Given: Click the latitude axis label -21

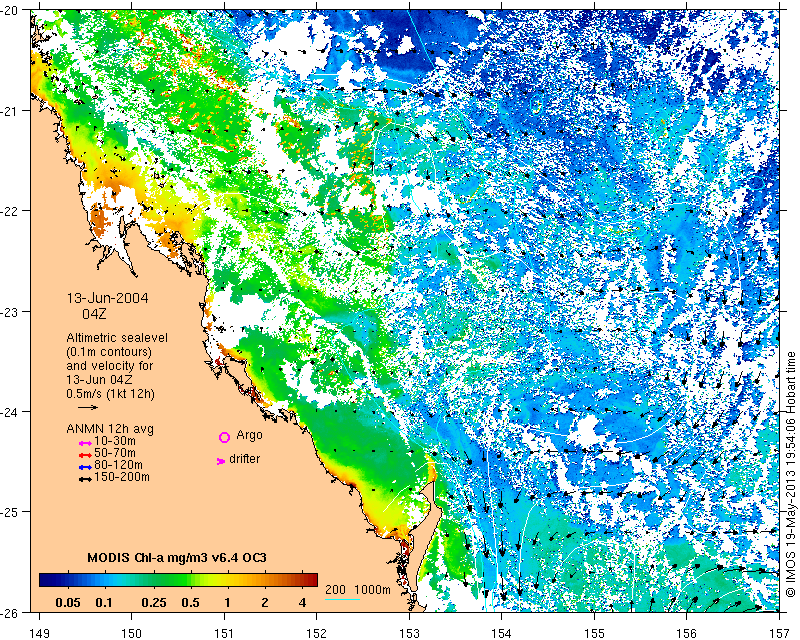Looking at the screenshot, I should pyautogui.click(x=9, y=111).
